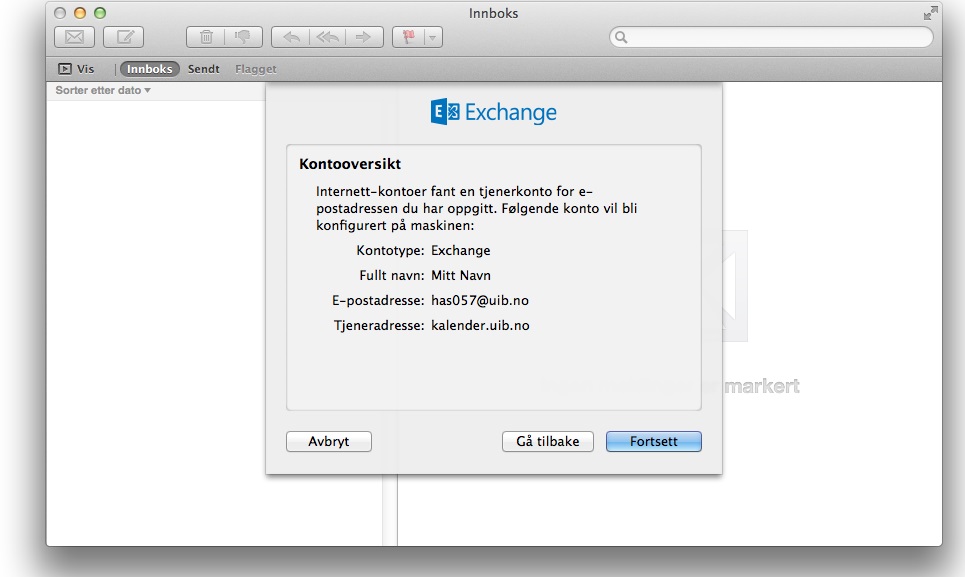The width and height of the screenshot is (965, 577).
Task: Click the Forward arrow icon
Action: [363, 37]
